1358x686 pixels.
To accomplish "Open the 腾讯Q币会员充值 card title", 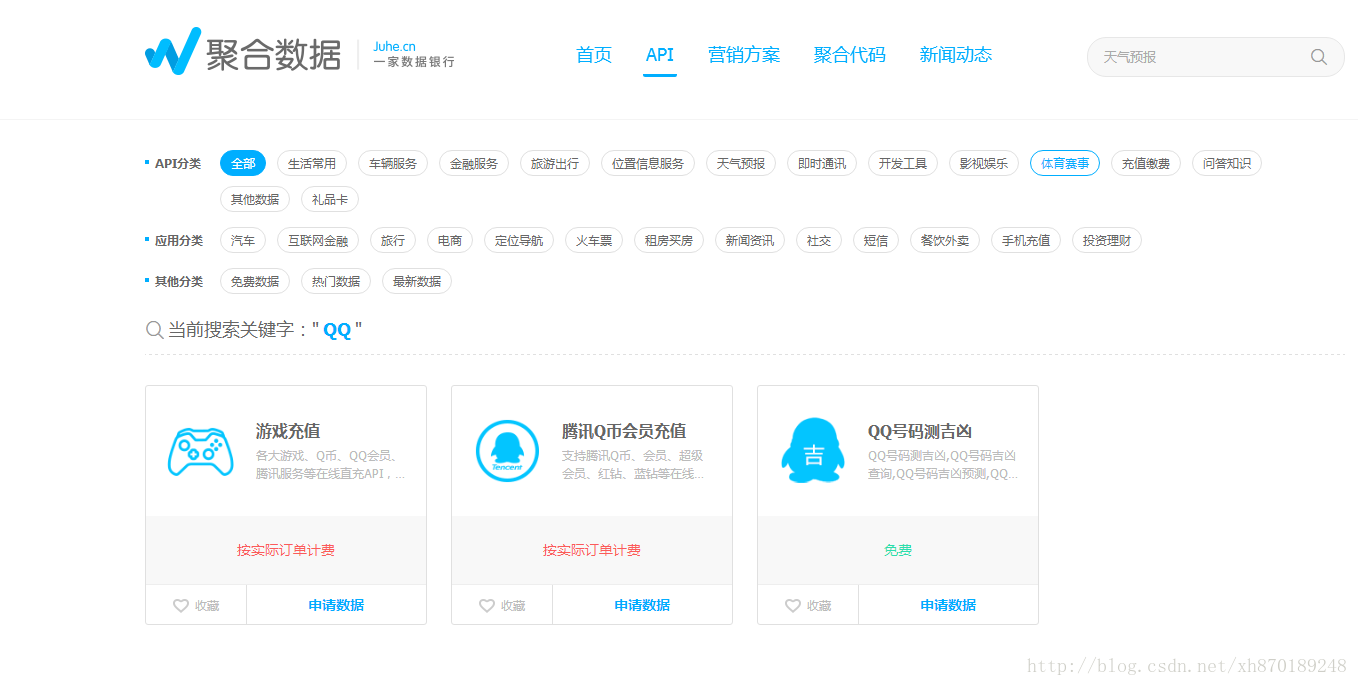I will (624, 431).
